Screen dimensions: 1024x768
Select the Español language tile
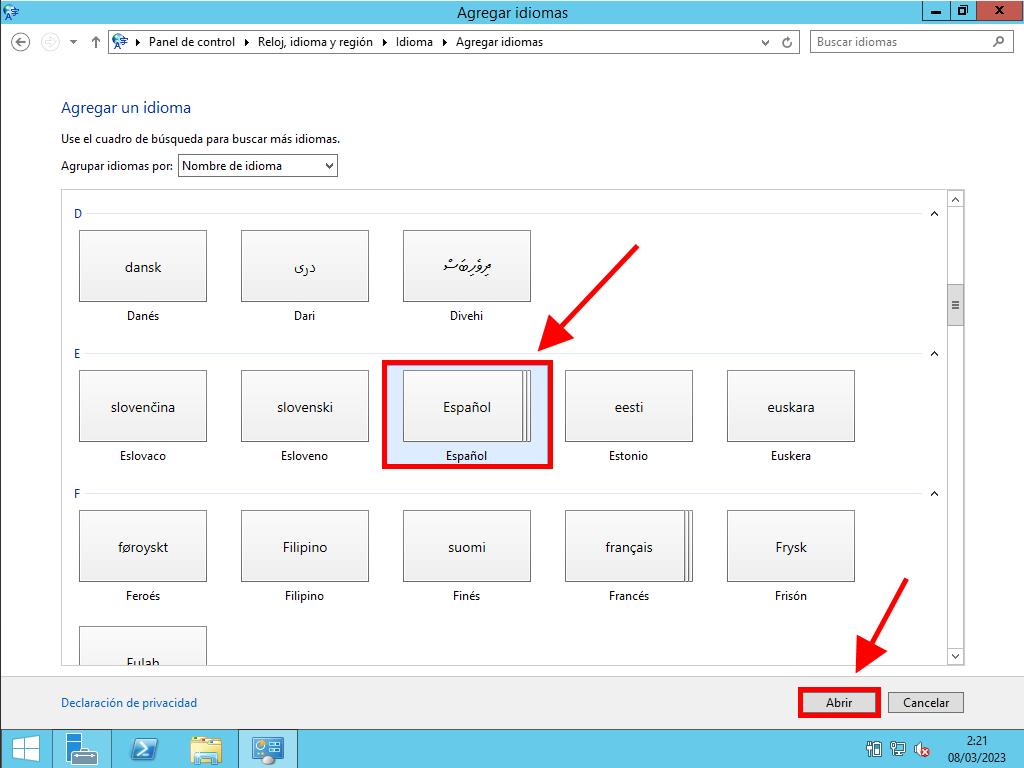(466, 407)
